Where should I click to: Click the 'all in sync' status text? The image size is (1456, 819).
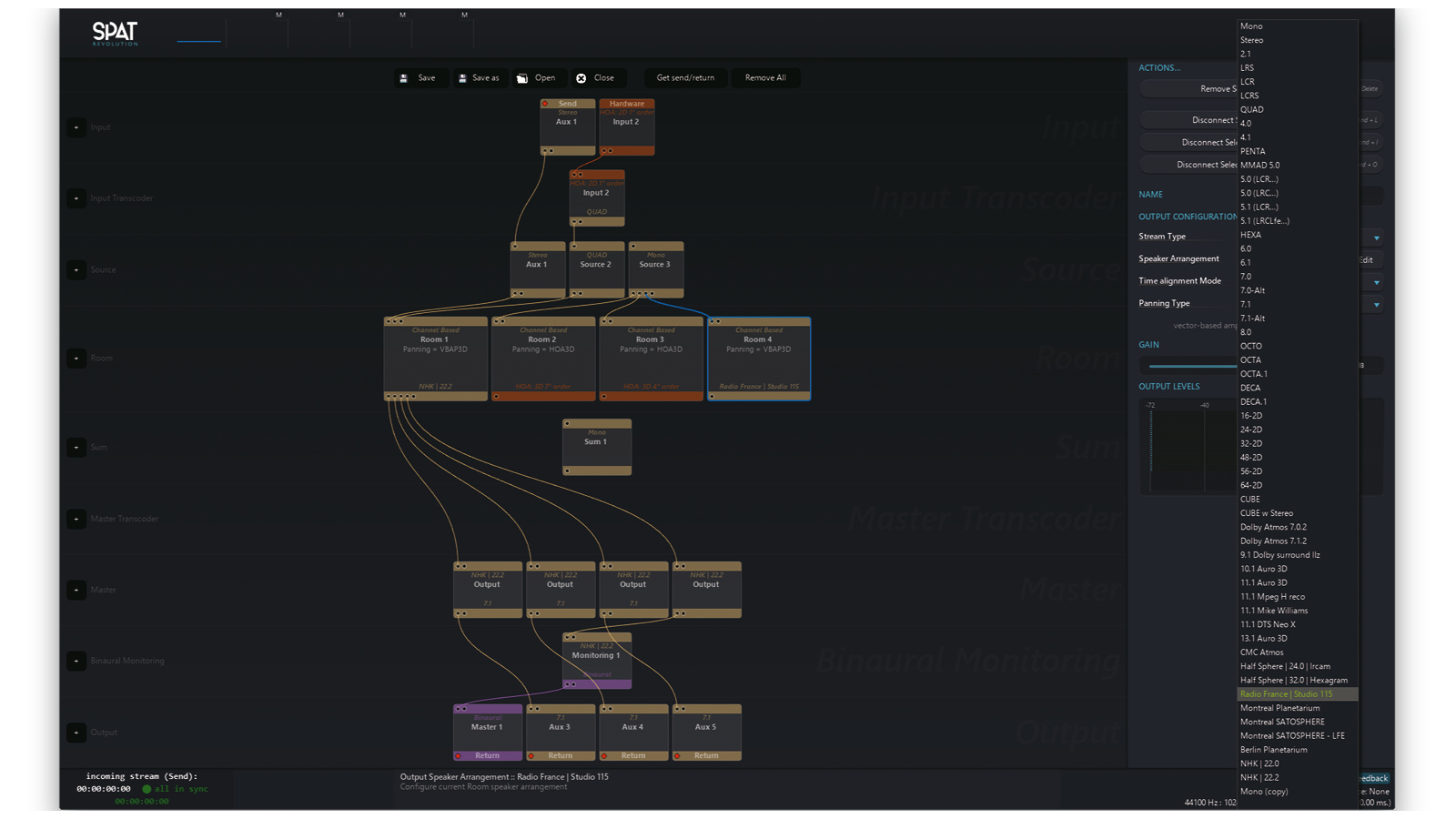180,789
